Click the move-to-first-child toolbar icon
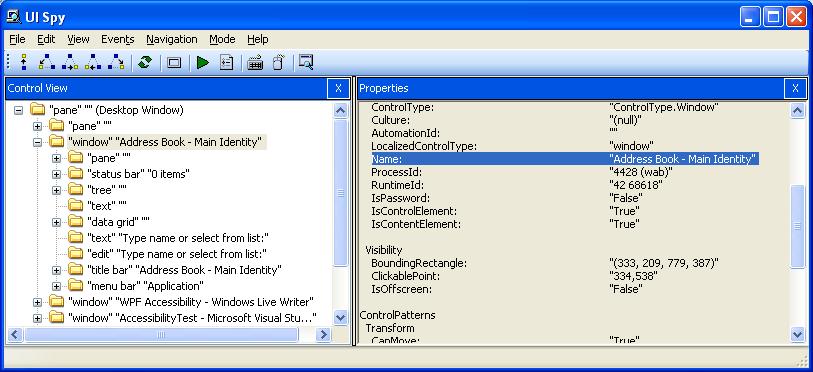Viewport: 813px width, 372px height. (47, 63)
